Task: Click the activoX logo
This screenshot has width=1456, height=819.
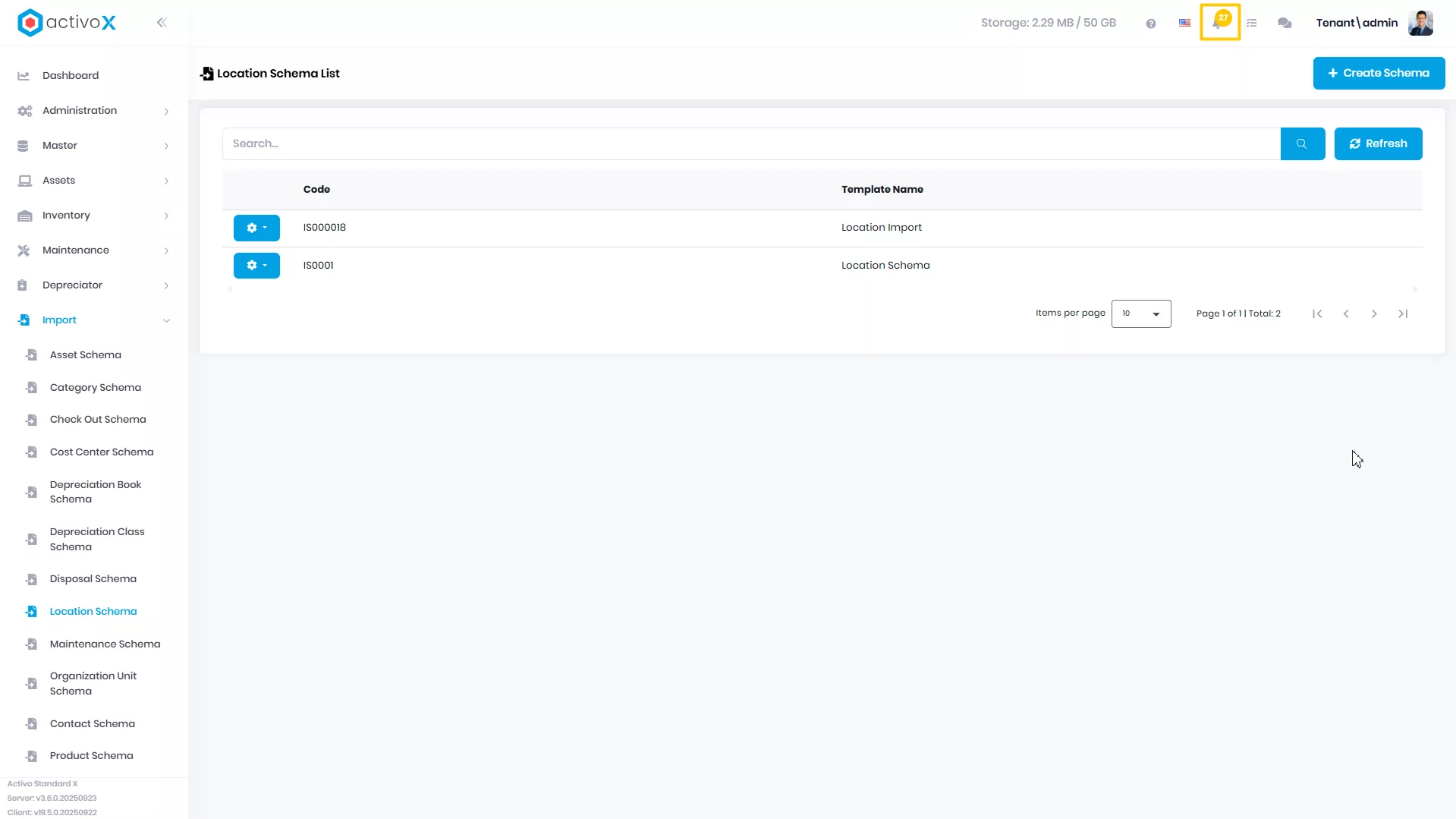Action: coord(67,23)
